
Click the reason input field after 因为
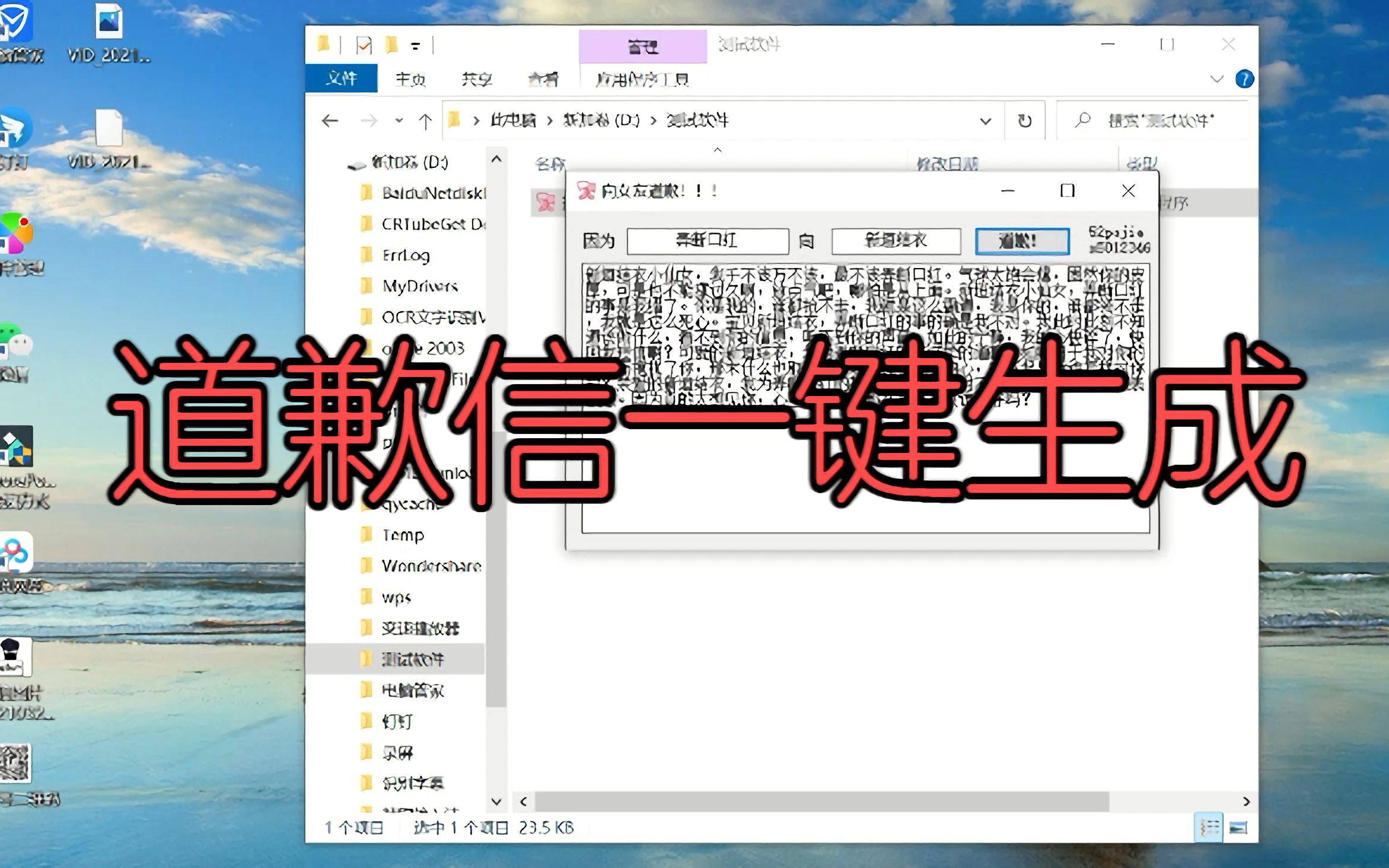click(x=708, y=241)
